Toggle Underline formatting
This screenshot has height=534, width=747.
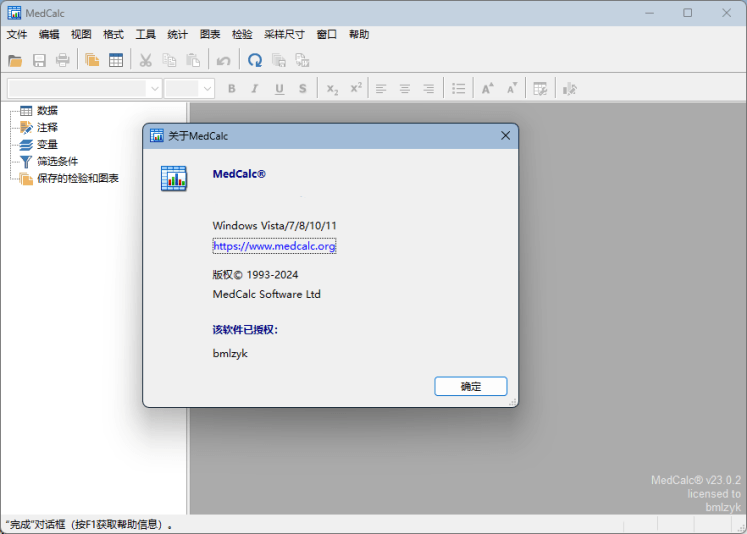[x=279, y=89]
